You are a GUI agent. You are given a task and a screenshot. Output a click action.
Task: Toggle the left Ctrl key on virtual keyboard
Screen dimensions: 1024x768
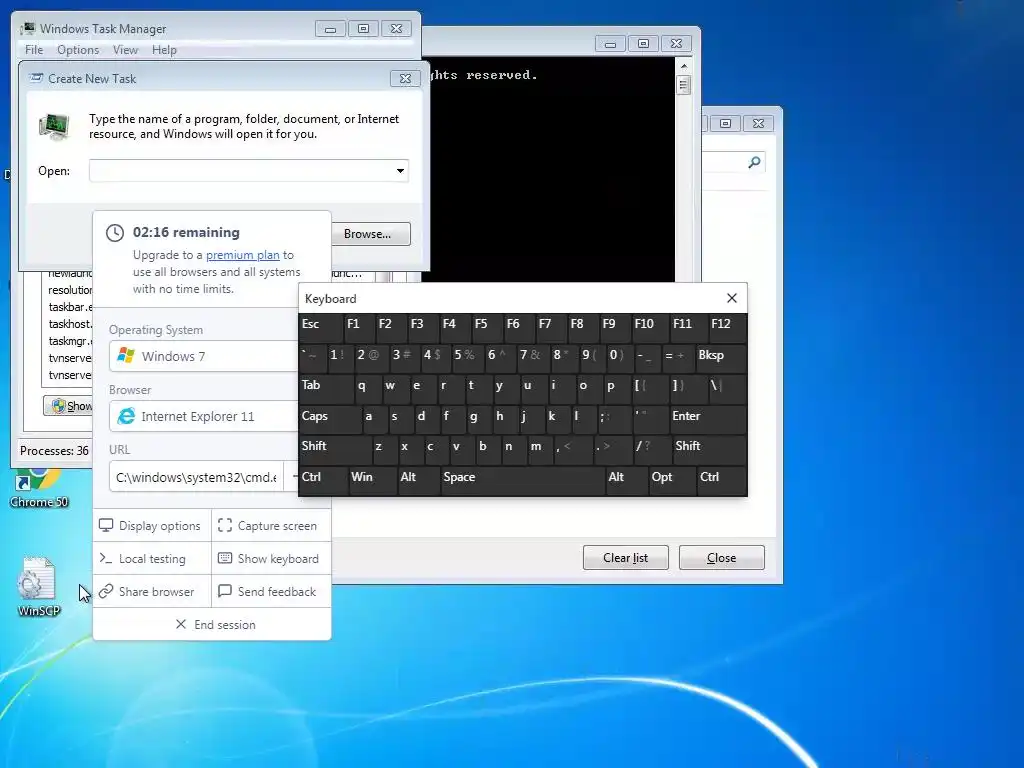323,482
